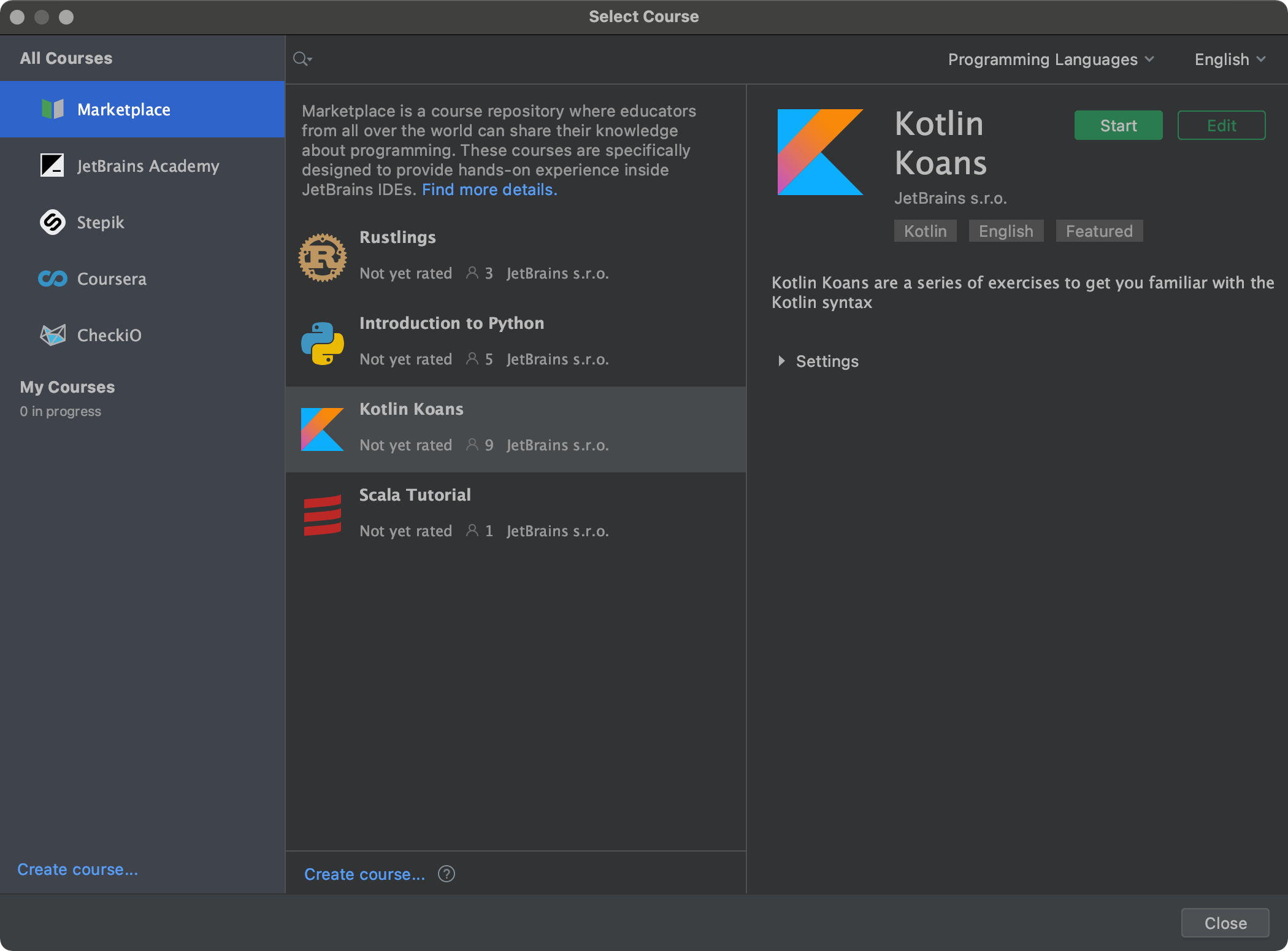Click the All Courses header
The width and height of the screenshot is (1288, 951).
pyautogui.click(x=66, y=58)
